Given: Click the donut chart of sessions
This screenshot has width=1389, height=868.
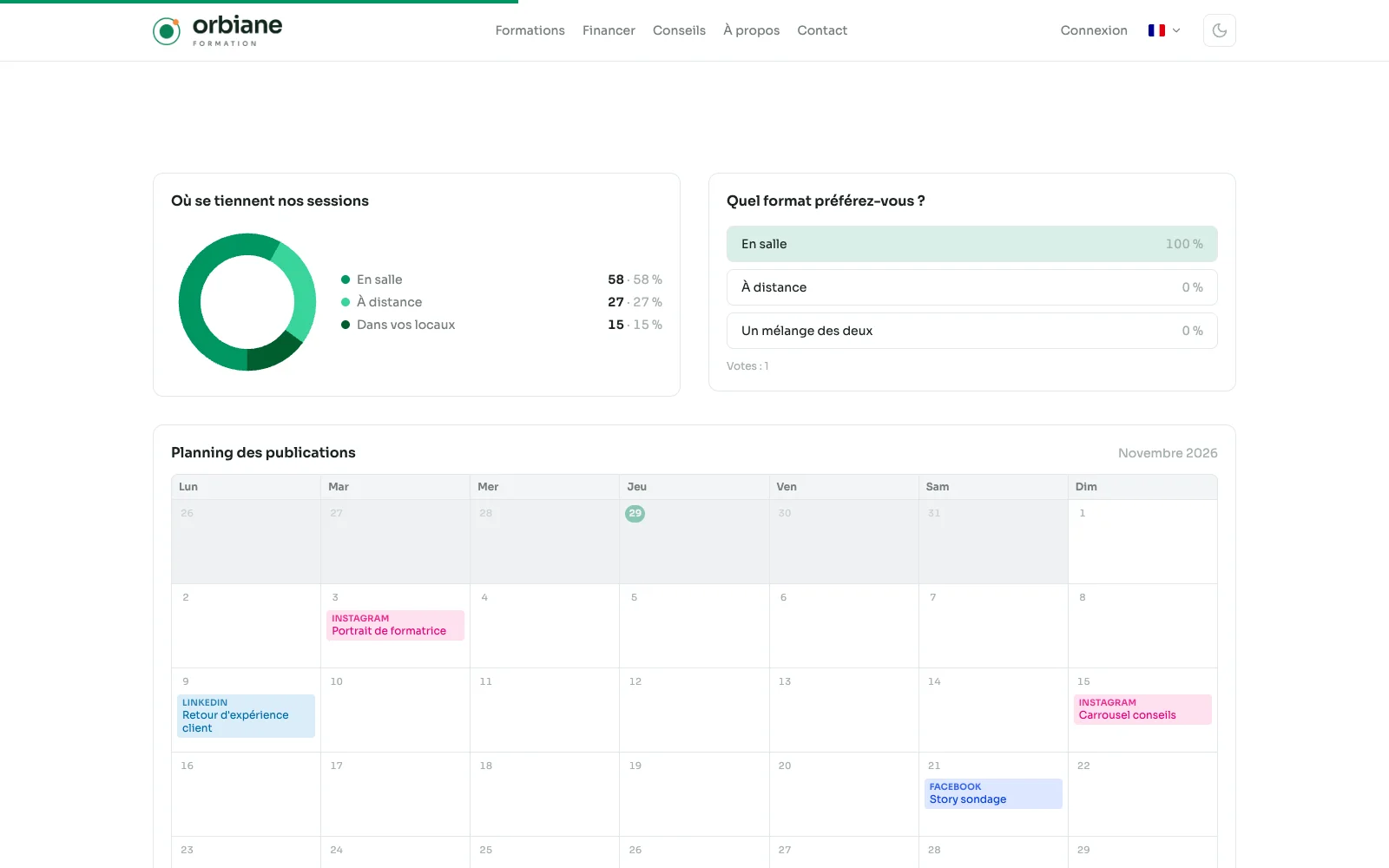Looking at the screenshot, I should coord(247,302).
